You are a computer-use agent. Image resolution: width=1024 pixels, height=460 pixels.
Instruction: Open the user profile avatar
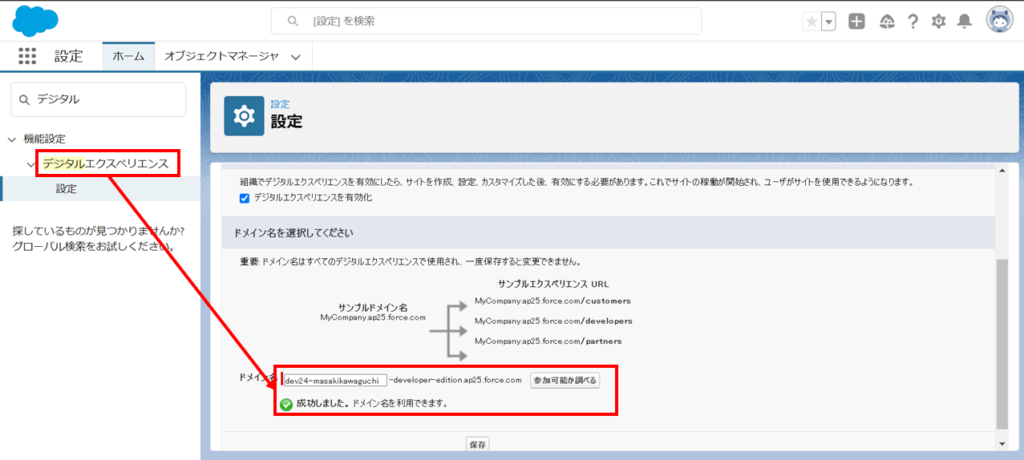[x=999, y=20]
